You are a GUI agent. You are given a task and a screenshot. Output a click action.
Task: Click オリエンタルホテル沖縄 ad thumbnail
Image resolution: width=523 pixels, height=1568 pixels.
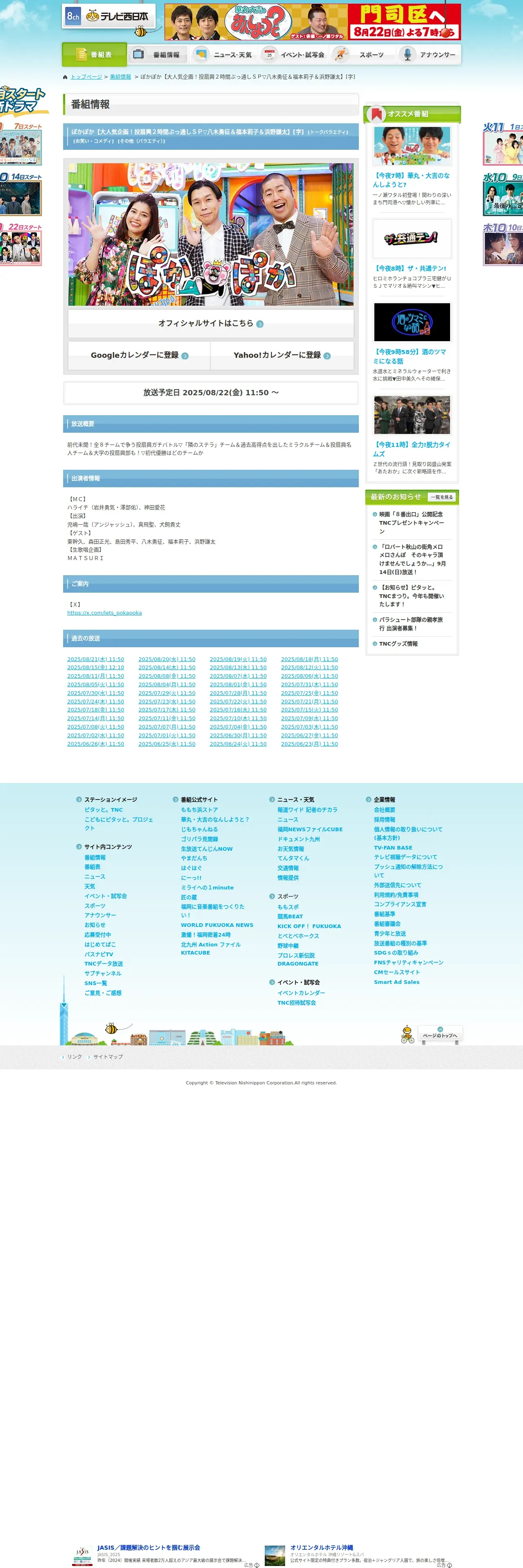point(275,1556)
